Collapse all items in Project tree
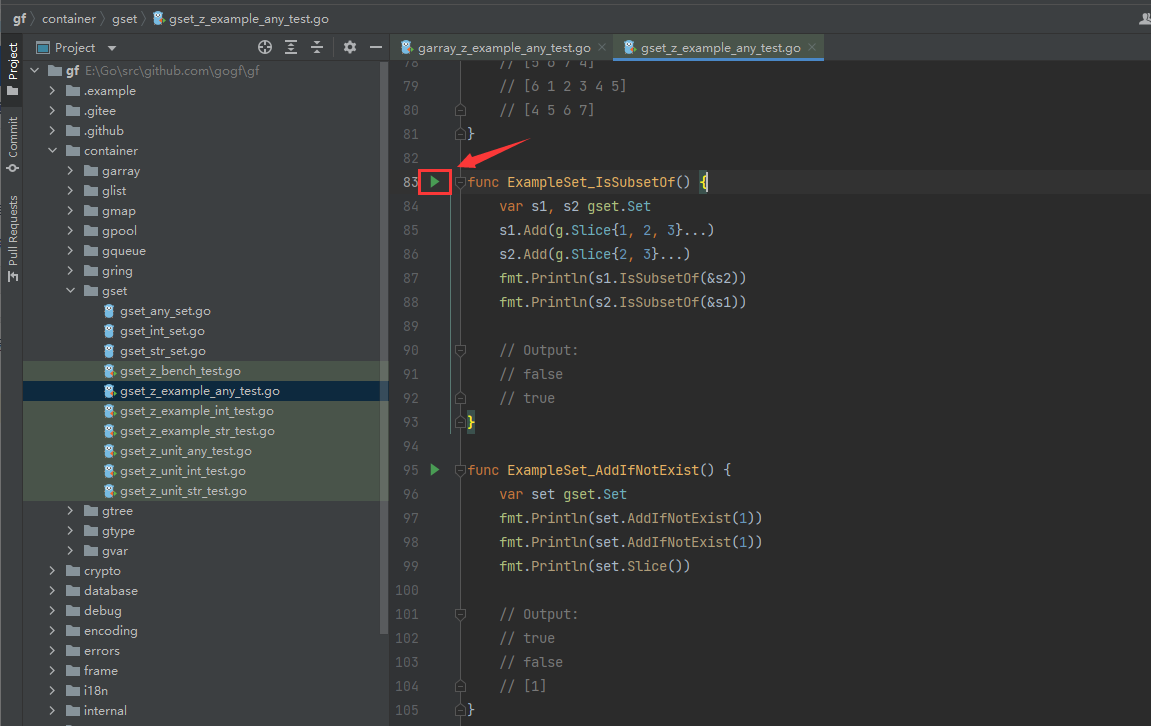 pos(317,47)
